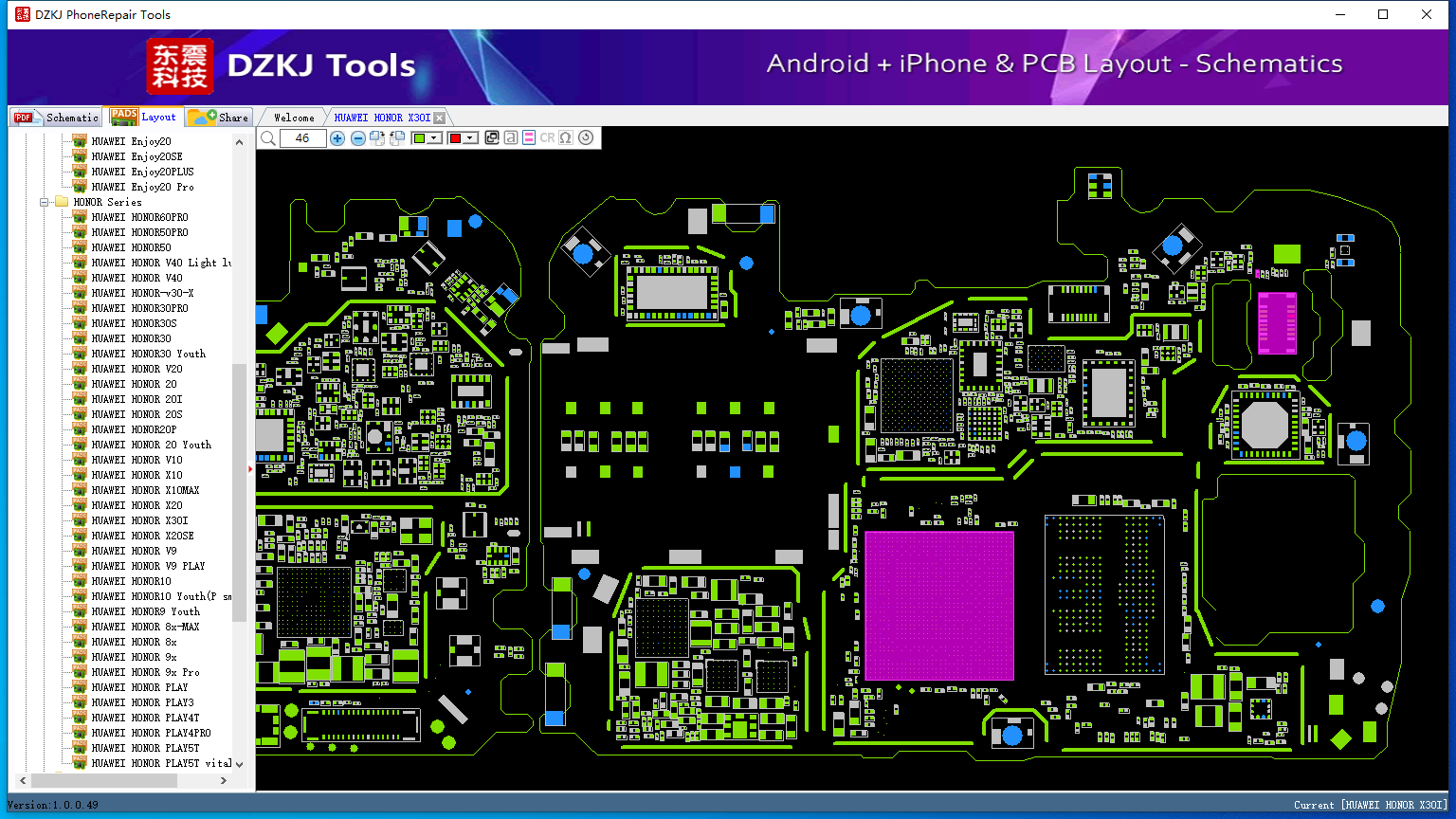Click the HONOR Series folder icon
The image size is (1456, 819).
[62, 202]
